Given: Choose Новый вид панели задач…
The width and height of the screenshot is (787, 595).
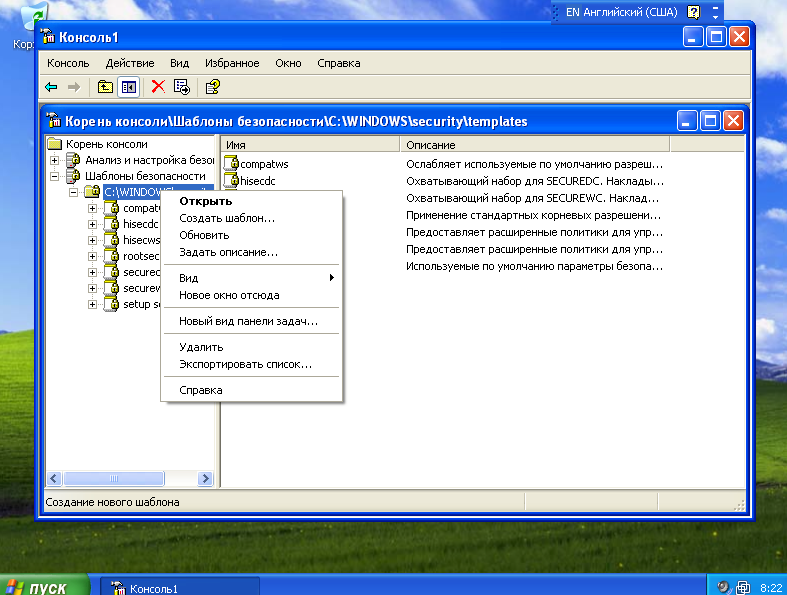Looking at the screenshot, I should 251,321.
